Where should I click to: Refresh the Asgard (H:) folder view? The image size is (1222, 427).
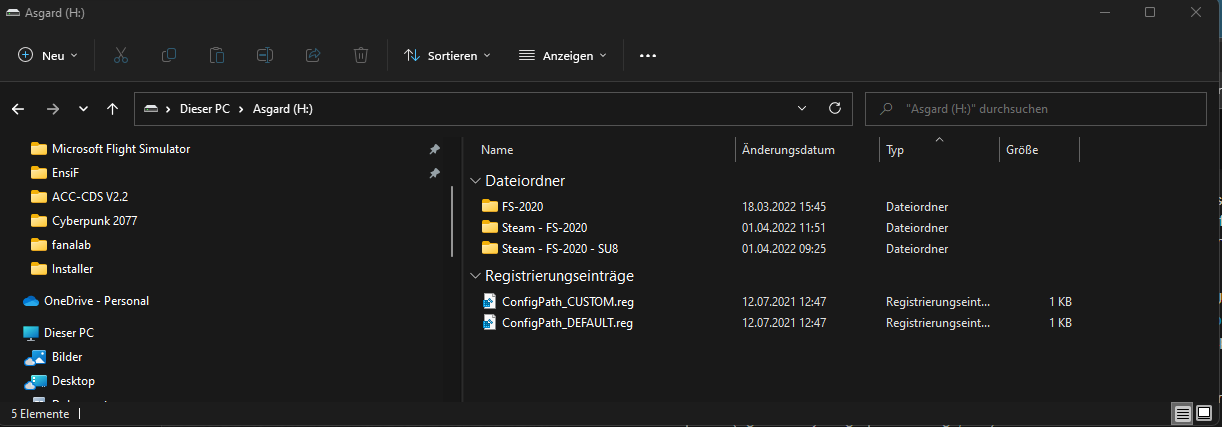835,108
